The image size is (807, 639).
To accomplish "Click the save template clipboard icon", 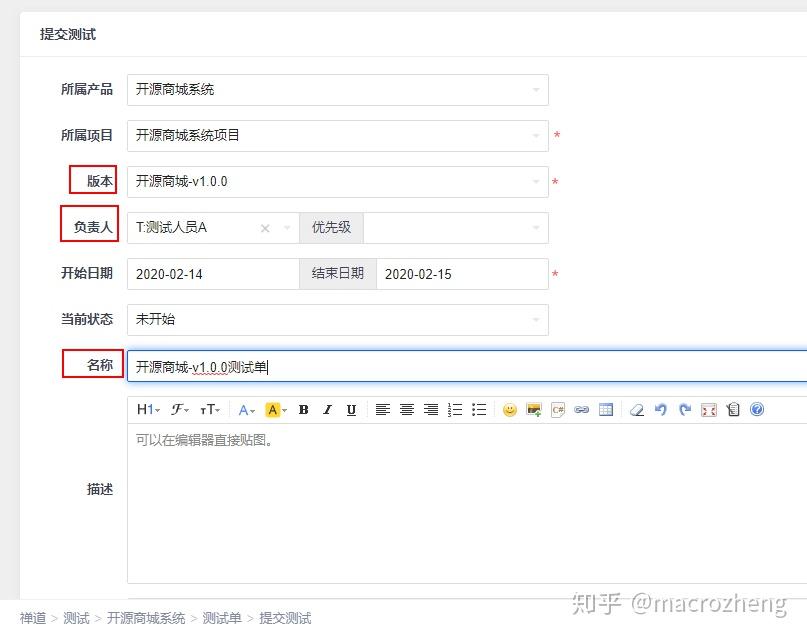I will (x=733, y=410).
